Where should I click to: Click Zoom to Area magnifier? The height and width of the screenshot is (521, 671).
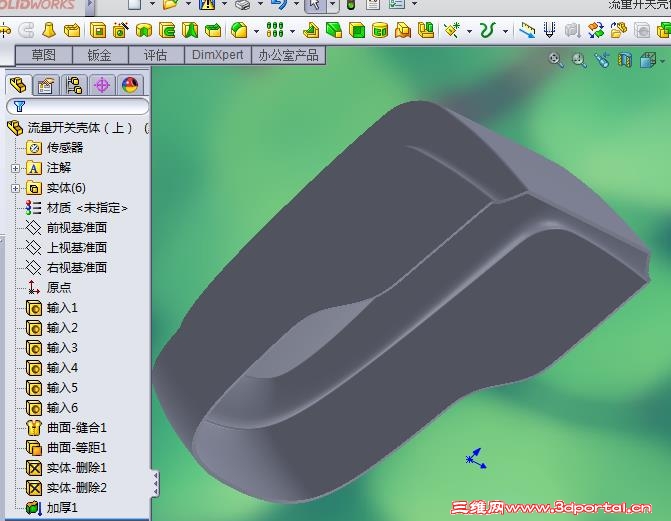[579, 60]
